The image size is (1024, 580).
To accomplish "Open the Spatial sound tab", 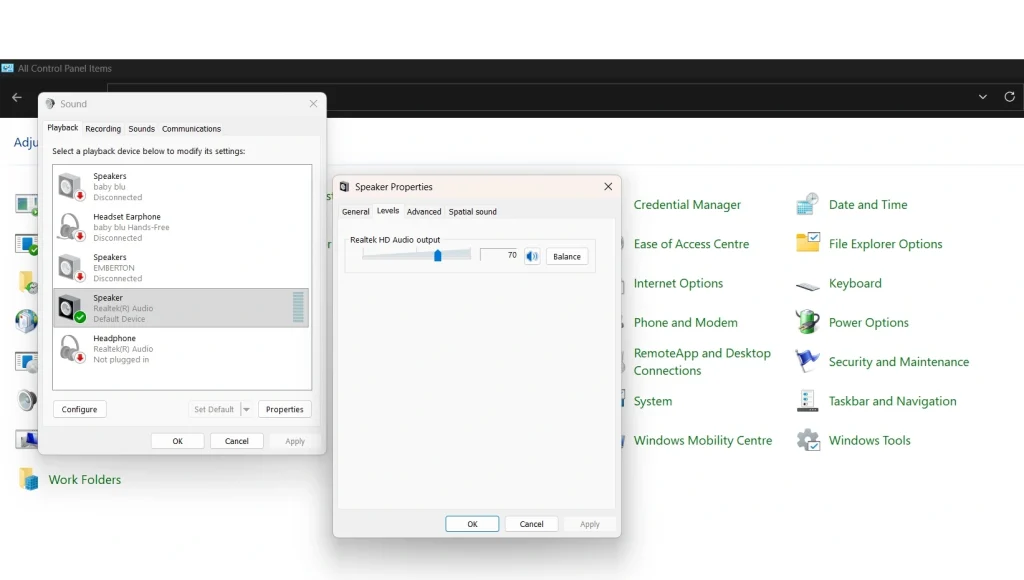I will pos(472,211).
